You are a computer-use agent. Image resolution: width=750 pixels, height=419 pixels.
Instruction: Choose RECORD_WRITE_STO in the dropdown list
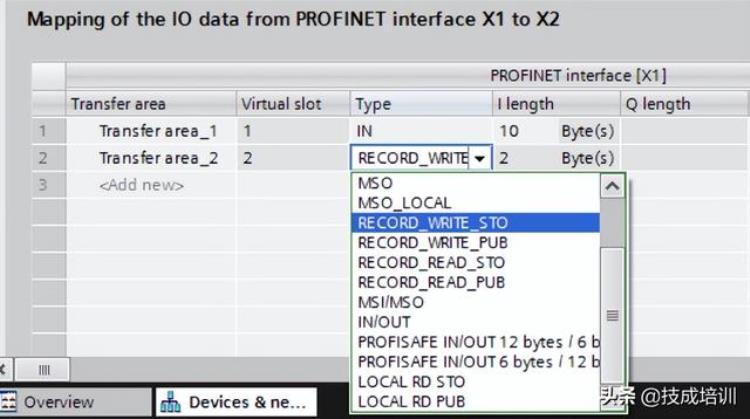[475, 223]
